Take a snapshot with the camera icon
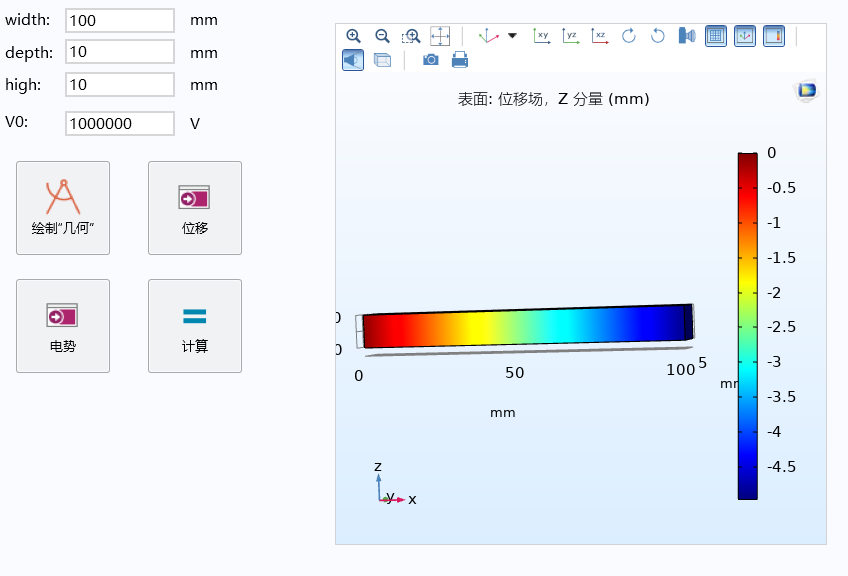Viewport: 848px width, 576px height. [430, 60]
